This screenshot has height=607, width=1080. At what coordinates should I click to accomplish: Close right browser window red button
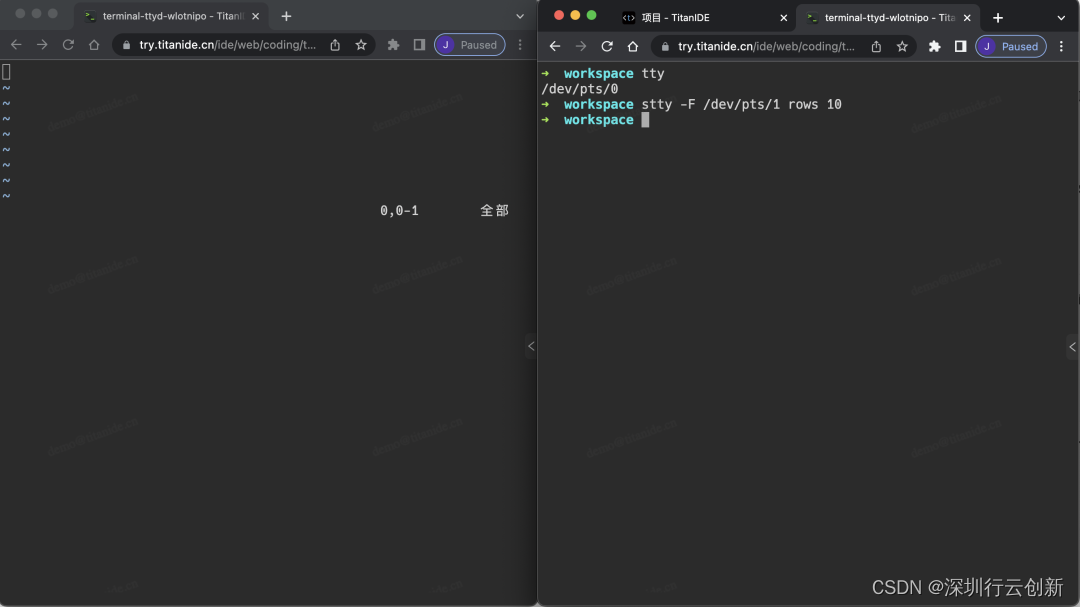(559, 15)
